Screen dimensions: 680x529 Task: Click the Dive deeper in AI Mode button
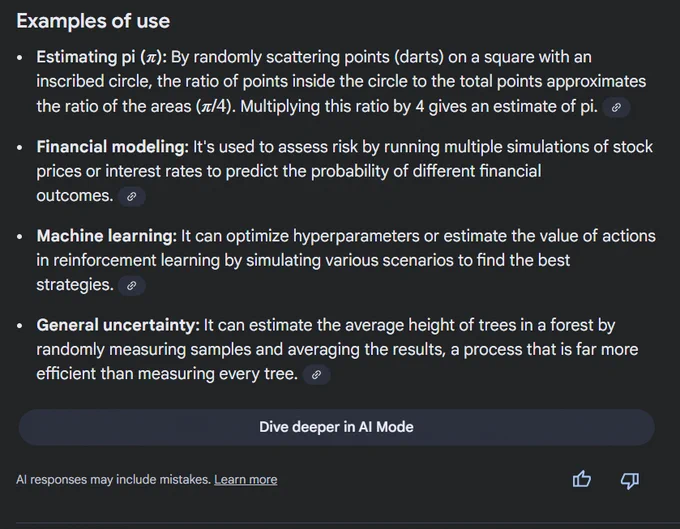point(337,427)
